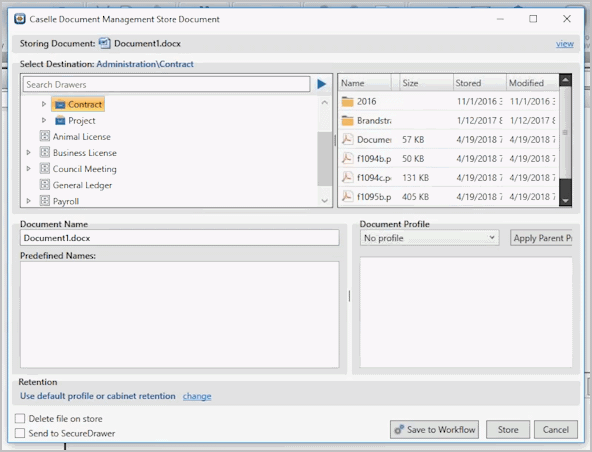This screenshot has height=452, width=592.
Task: Click the gear icon on Save to Workflow
Action: tap(399, 430)
